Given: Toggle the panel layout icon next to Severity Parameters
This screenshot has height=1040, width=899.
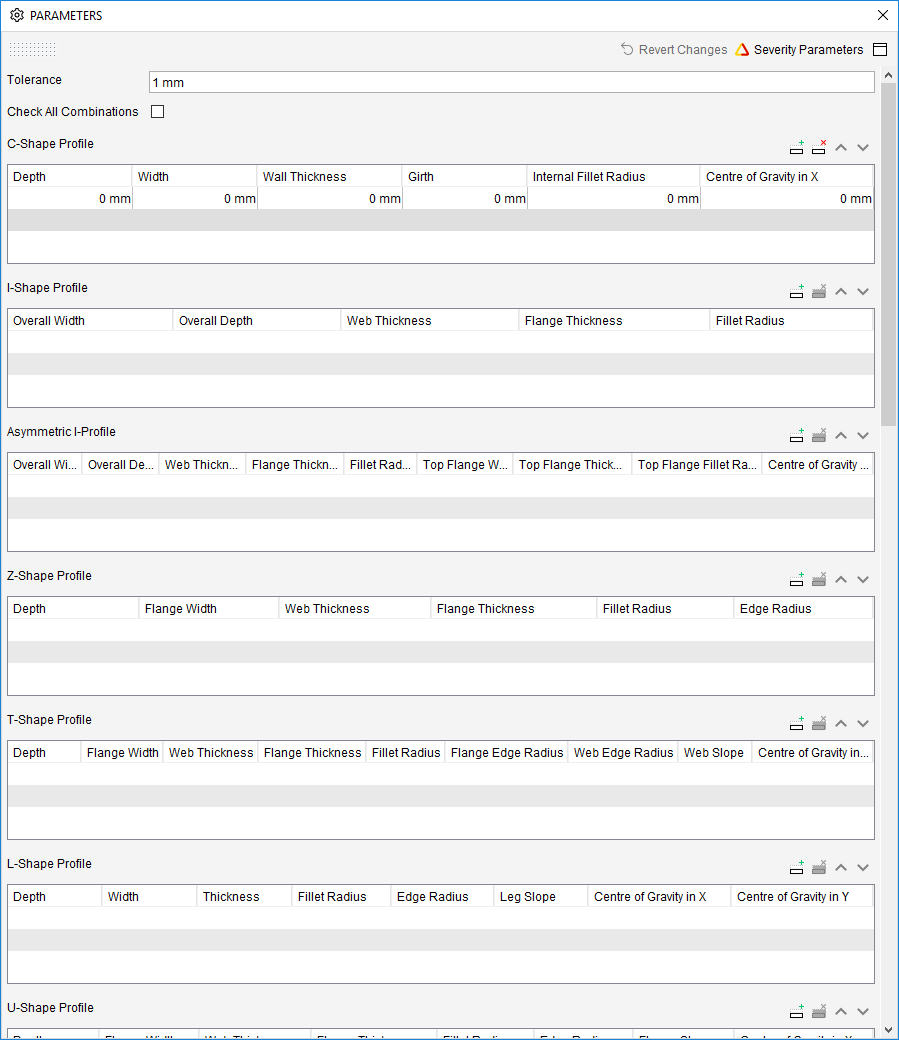Looking at the screenshot, I should point(880,50).
